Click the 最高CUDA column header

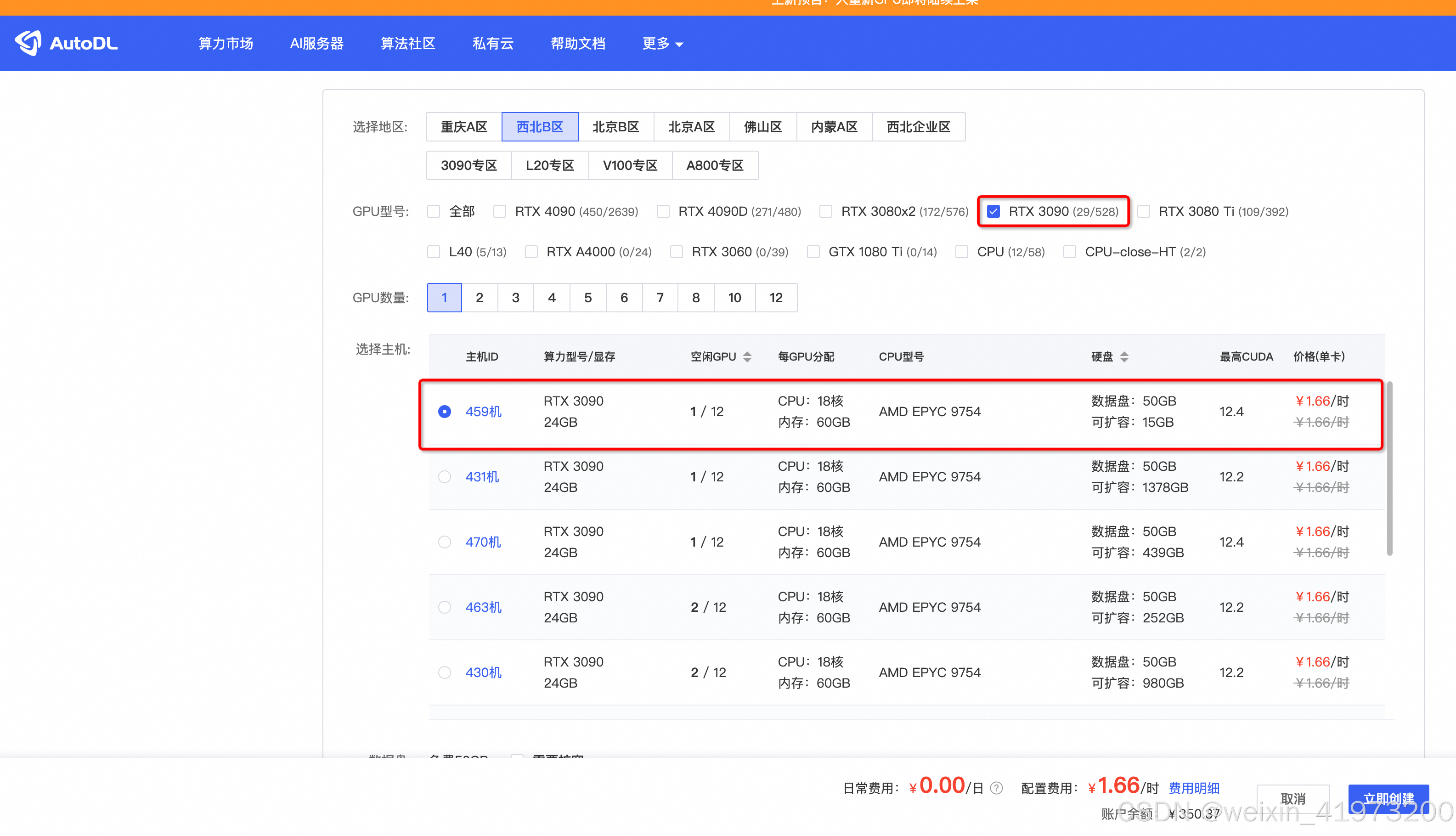coord(1246,356)
